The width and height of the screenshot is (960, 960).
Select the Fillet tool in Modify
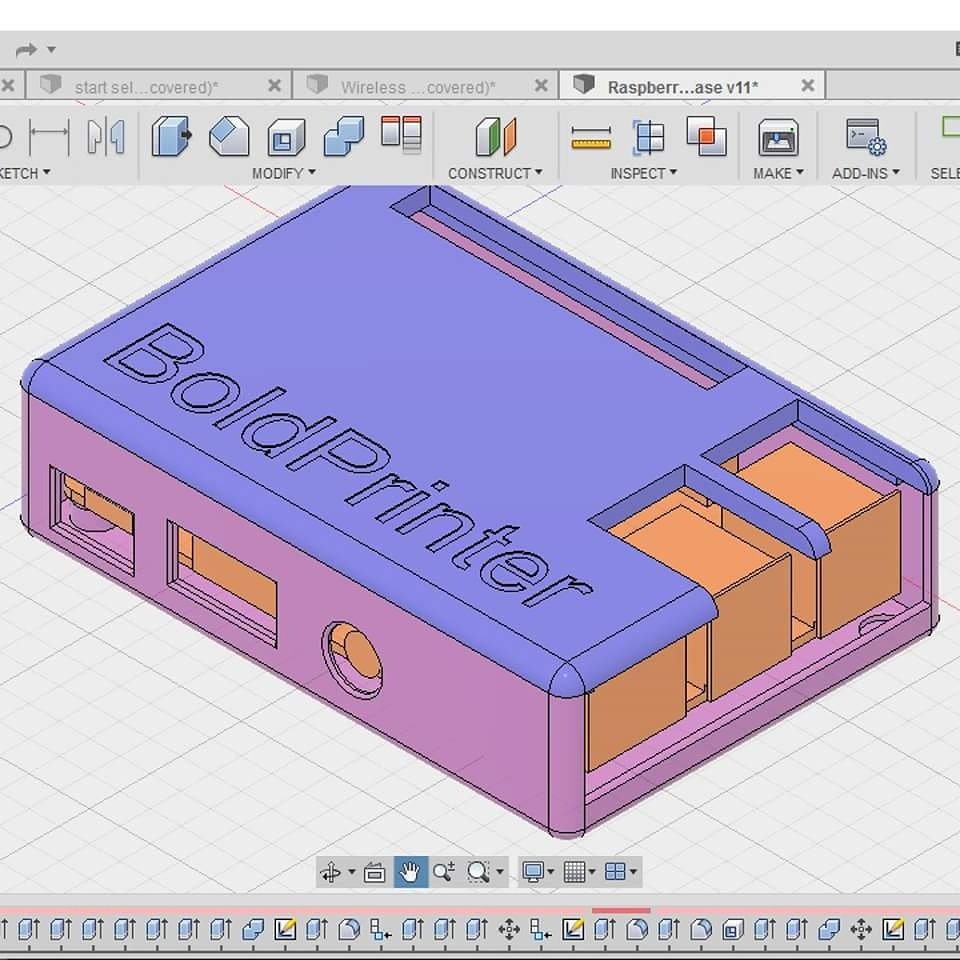point(229,136)
